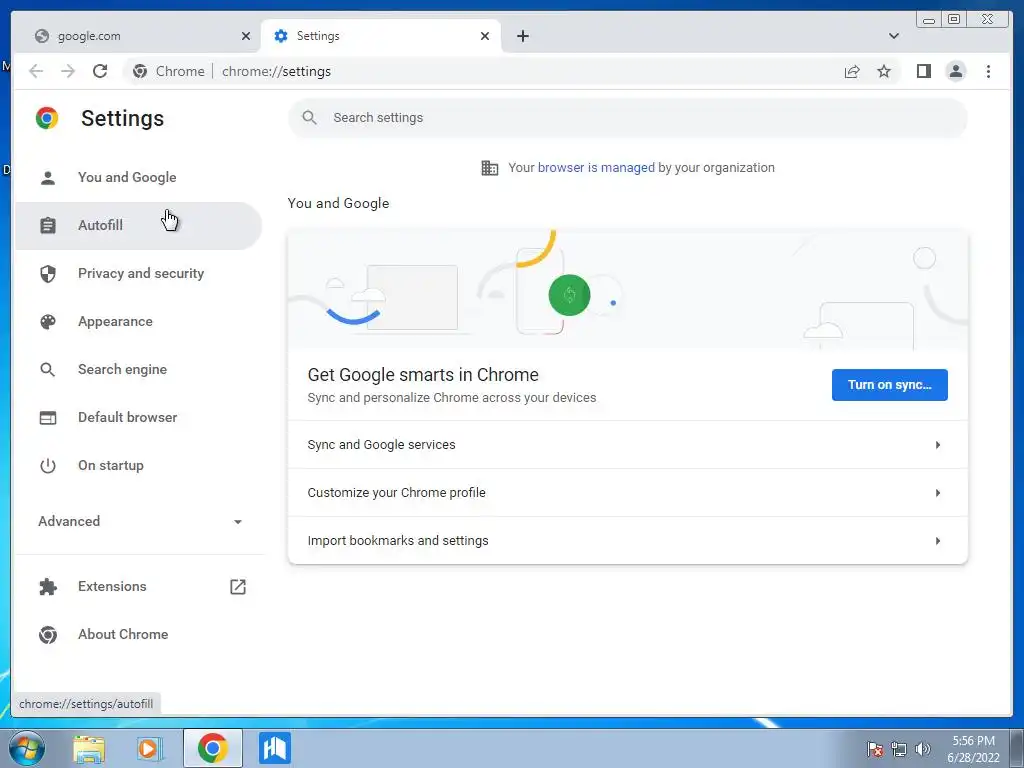Open About Chrome
The height and width of the screenshot is (768, 1024).
click(x=139, y=635)
